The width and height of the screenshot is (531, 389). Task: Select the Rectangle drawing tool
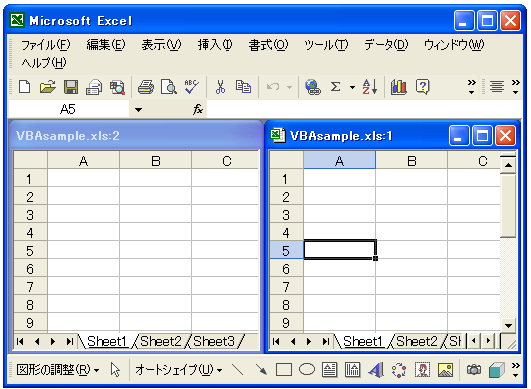(284, 370)
